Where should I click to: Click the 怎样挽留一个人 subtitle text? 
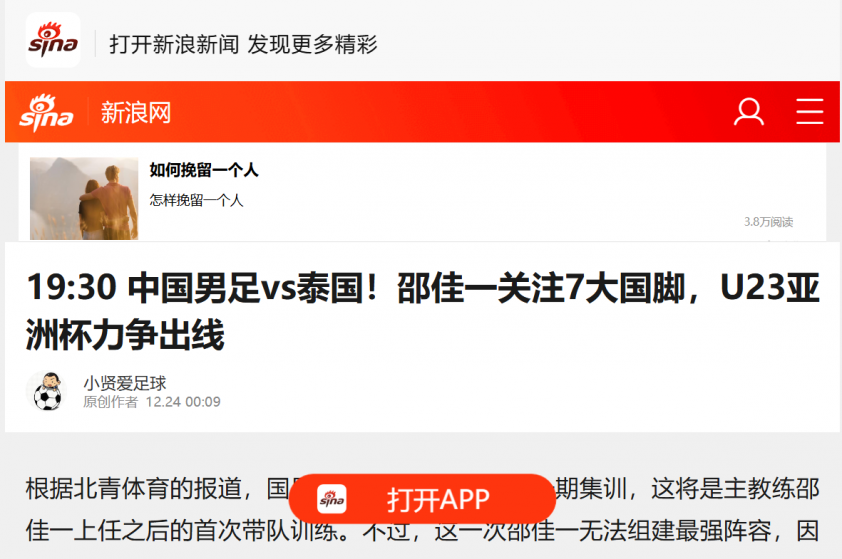[x=197, y=200]
